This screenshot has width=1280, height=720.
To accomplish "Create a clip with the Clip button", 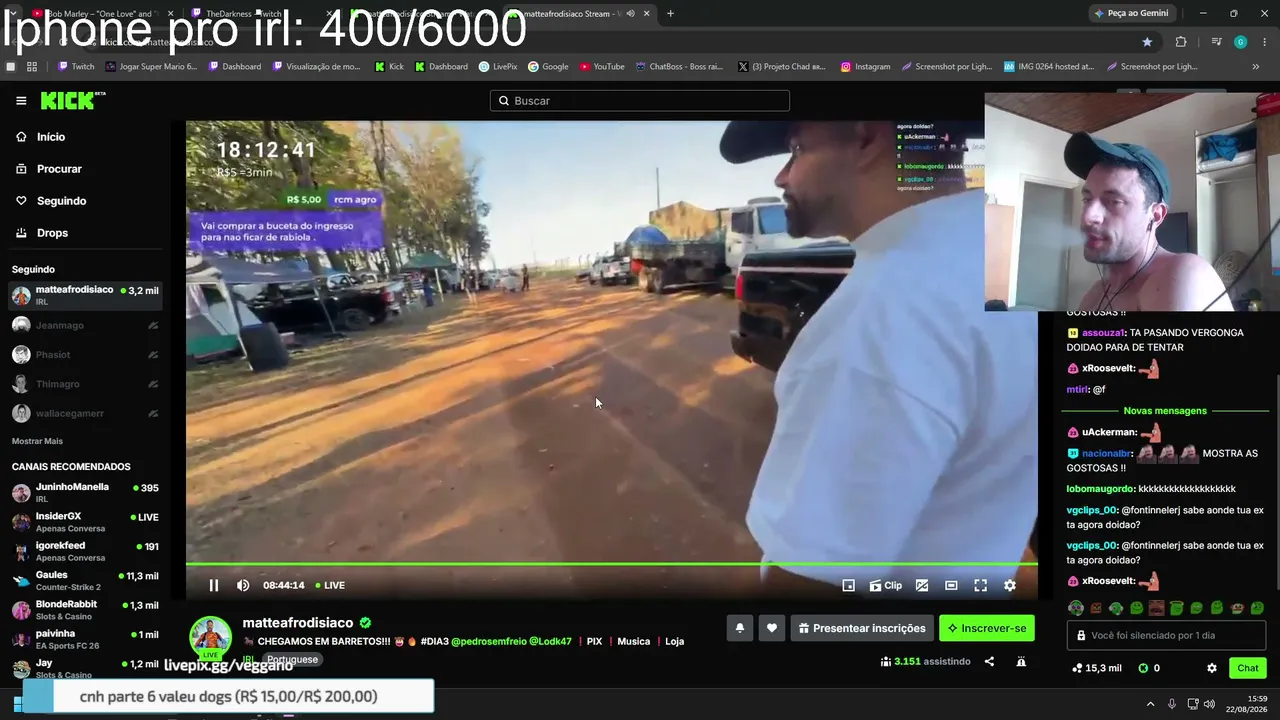I will (886, 586).
